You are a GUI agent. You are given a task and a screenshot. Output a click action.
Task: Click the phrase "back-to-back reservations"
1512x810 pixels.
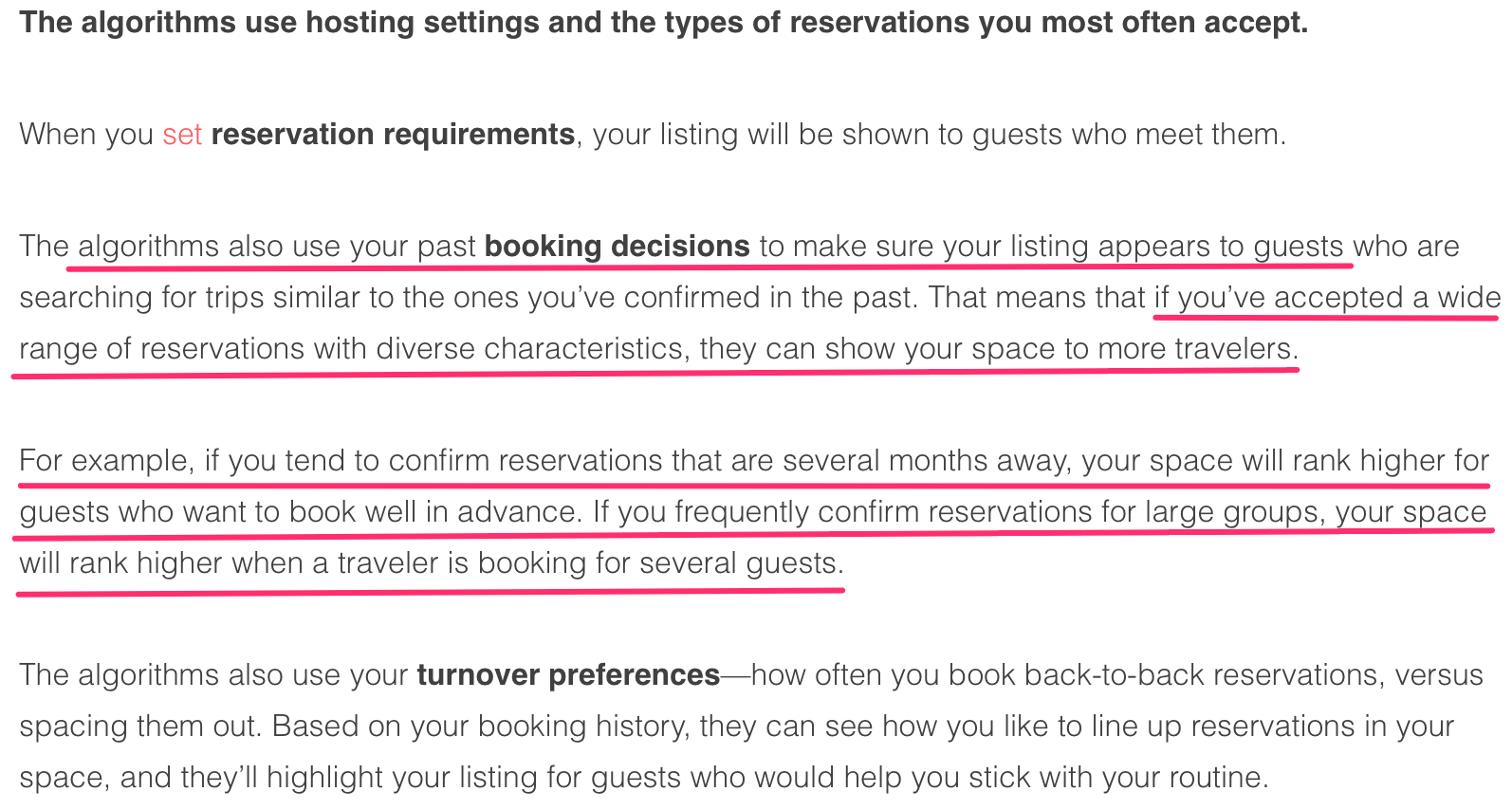tap(1202, 675)
